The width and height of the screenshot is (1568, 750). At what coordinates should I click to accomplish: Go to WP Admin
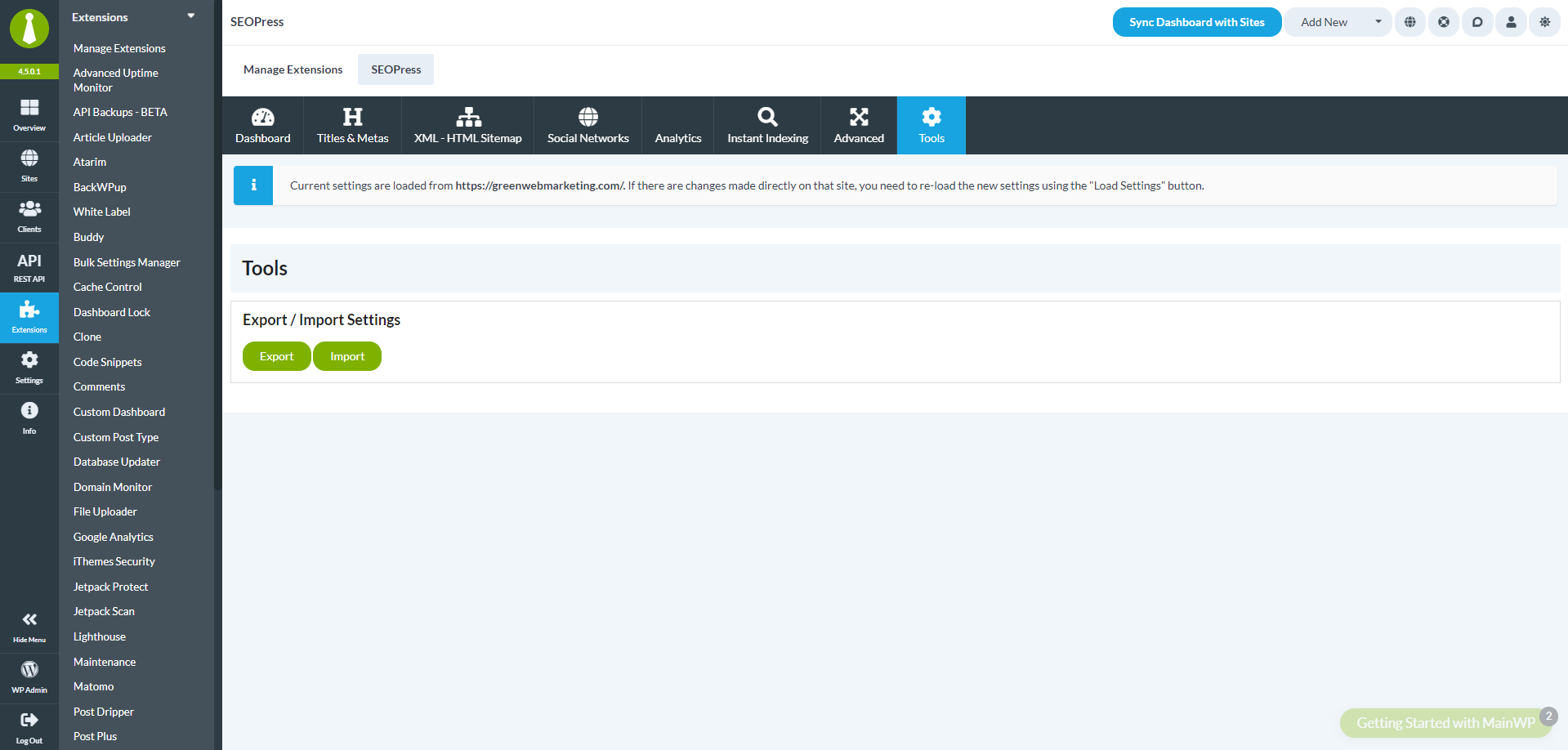[x=29, y=677]
